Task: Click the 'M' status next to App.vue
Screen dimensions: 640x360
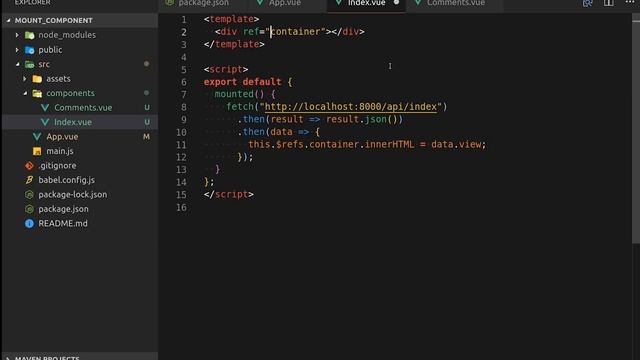Action: click(146, 137)
